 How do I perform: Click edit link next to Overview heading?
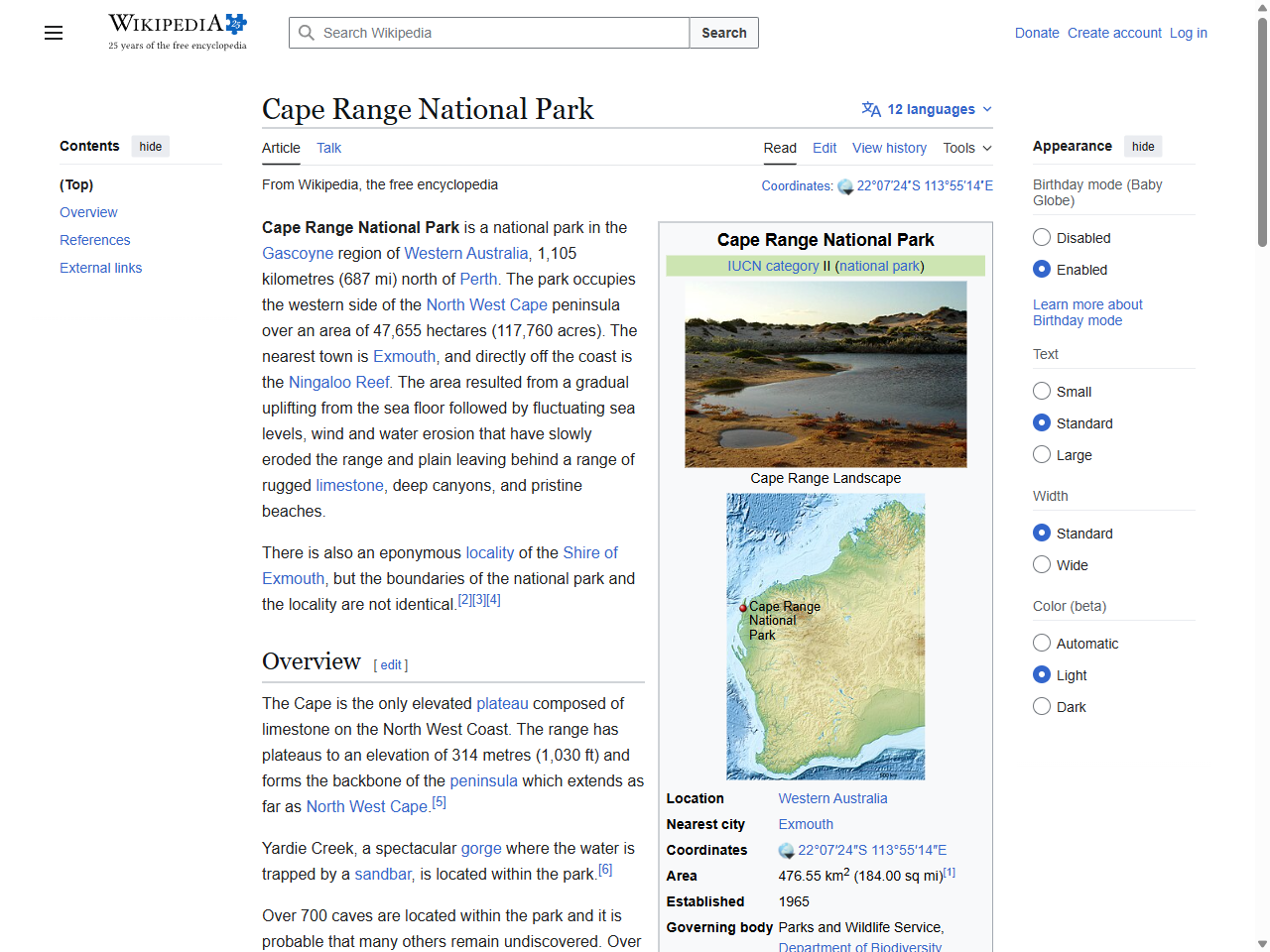tap(391, 665)
